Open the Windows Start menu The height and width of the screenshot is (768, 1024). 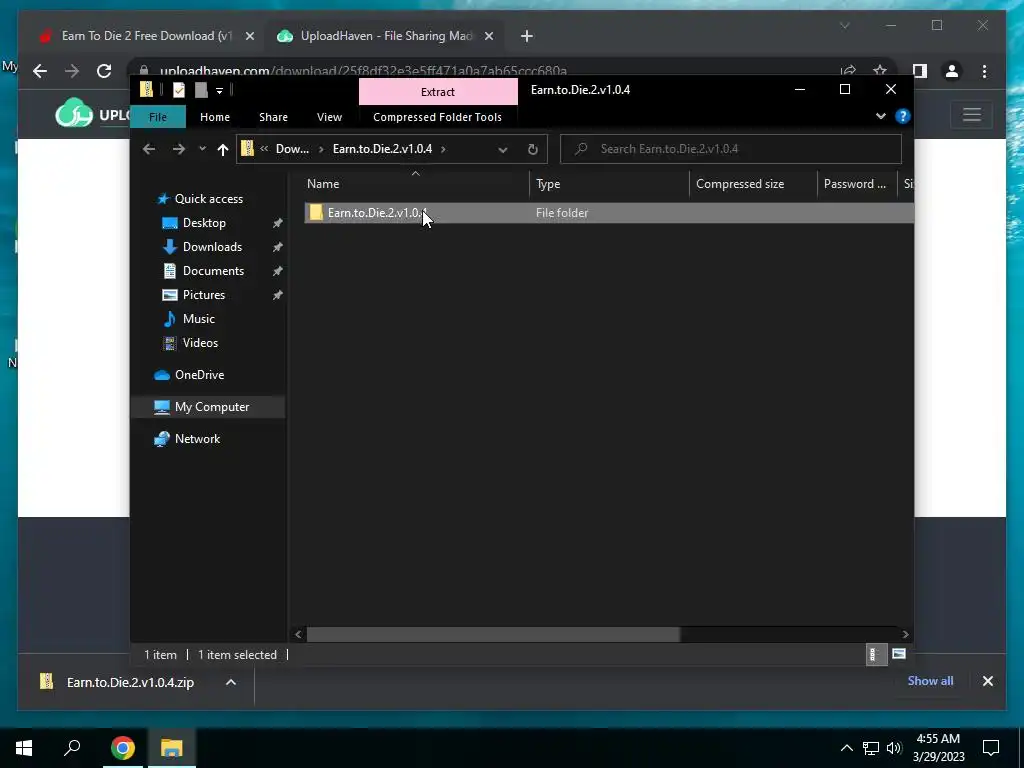pos(24,748)
